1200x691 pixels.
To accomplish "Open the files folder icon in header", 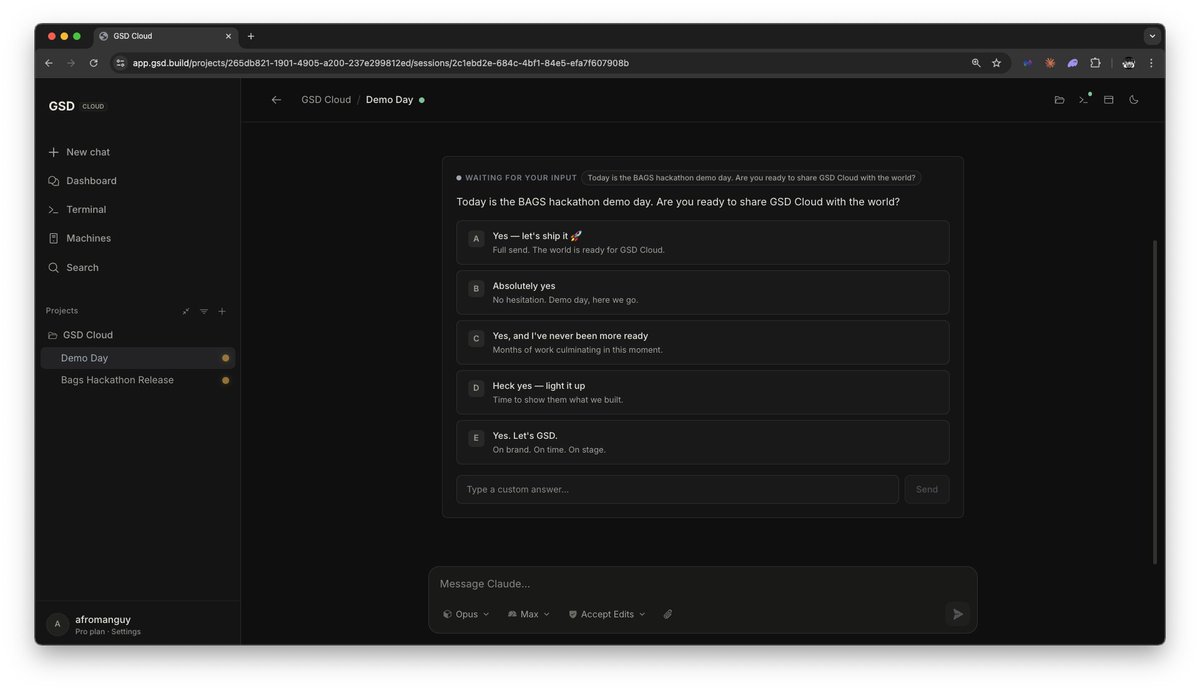I will click(x=1059, y=100).
